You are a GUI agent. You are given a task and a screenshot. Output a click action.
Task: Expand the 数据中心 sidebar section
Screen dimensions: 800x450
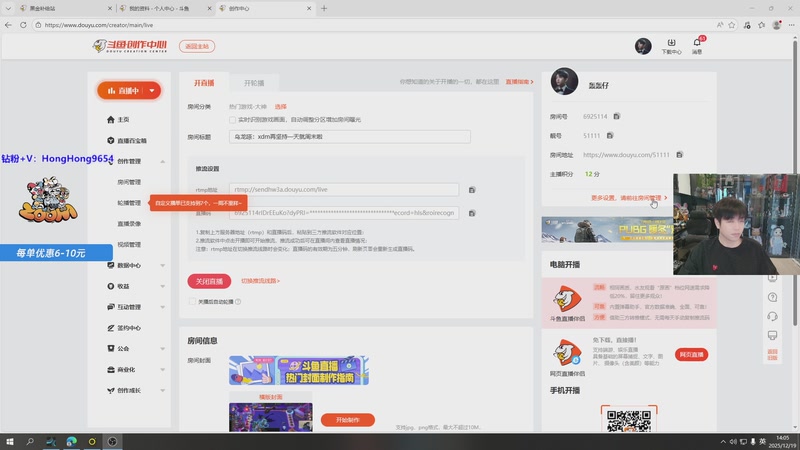162,266
